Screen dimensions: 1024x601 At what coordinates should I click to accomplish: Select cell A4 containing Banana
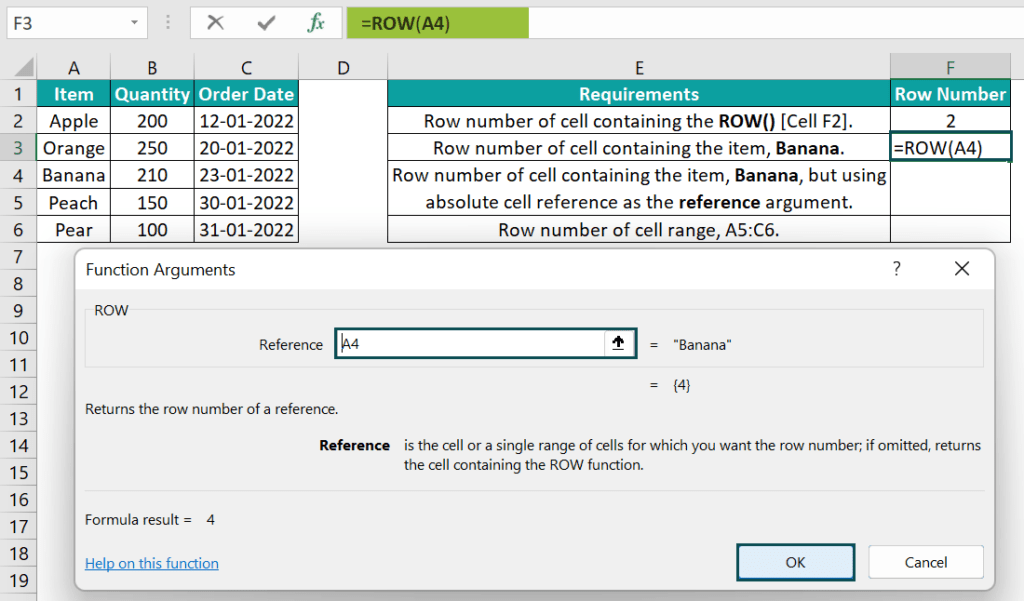click(73, 174)
